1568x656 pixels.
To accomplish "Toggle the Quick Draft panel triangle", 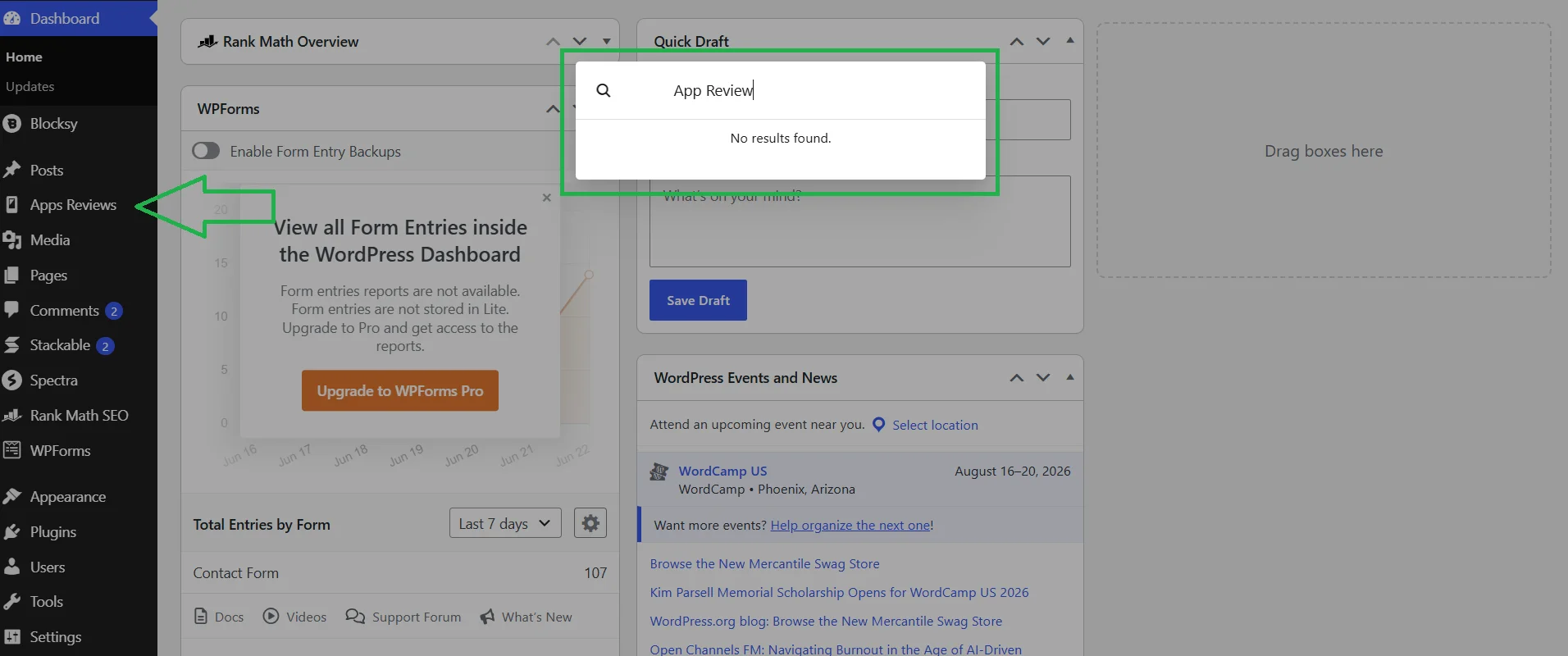I will [1069, 40].
